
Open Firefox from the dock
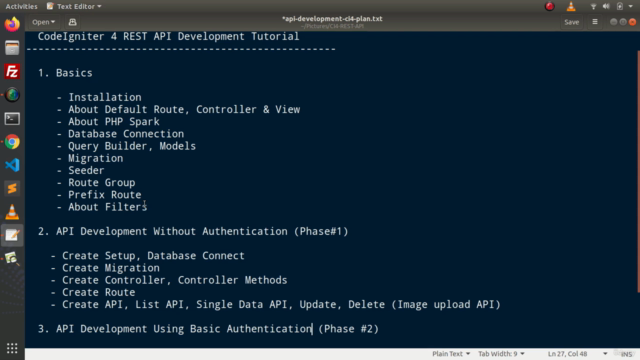click(x=12, y=24)
